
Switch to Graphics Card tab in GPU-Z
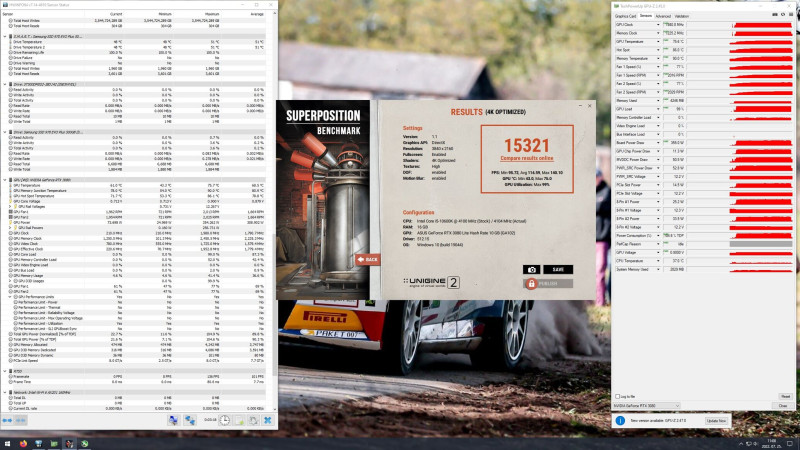coord(625,16)
